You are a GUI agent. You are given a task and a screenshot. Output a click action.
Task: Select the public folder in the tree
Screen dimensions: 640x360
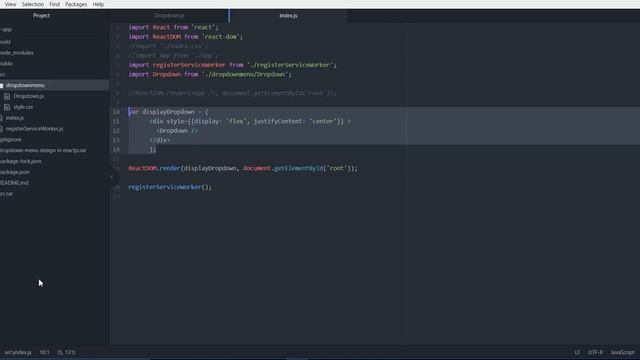(x=7, y=63)
